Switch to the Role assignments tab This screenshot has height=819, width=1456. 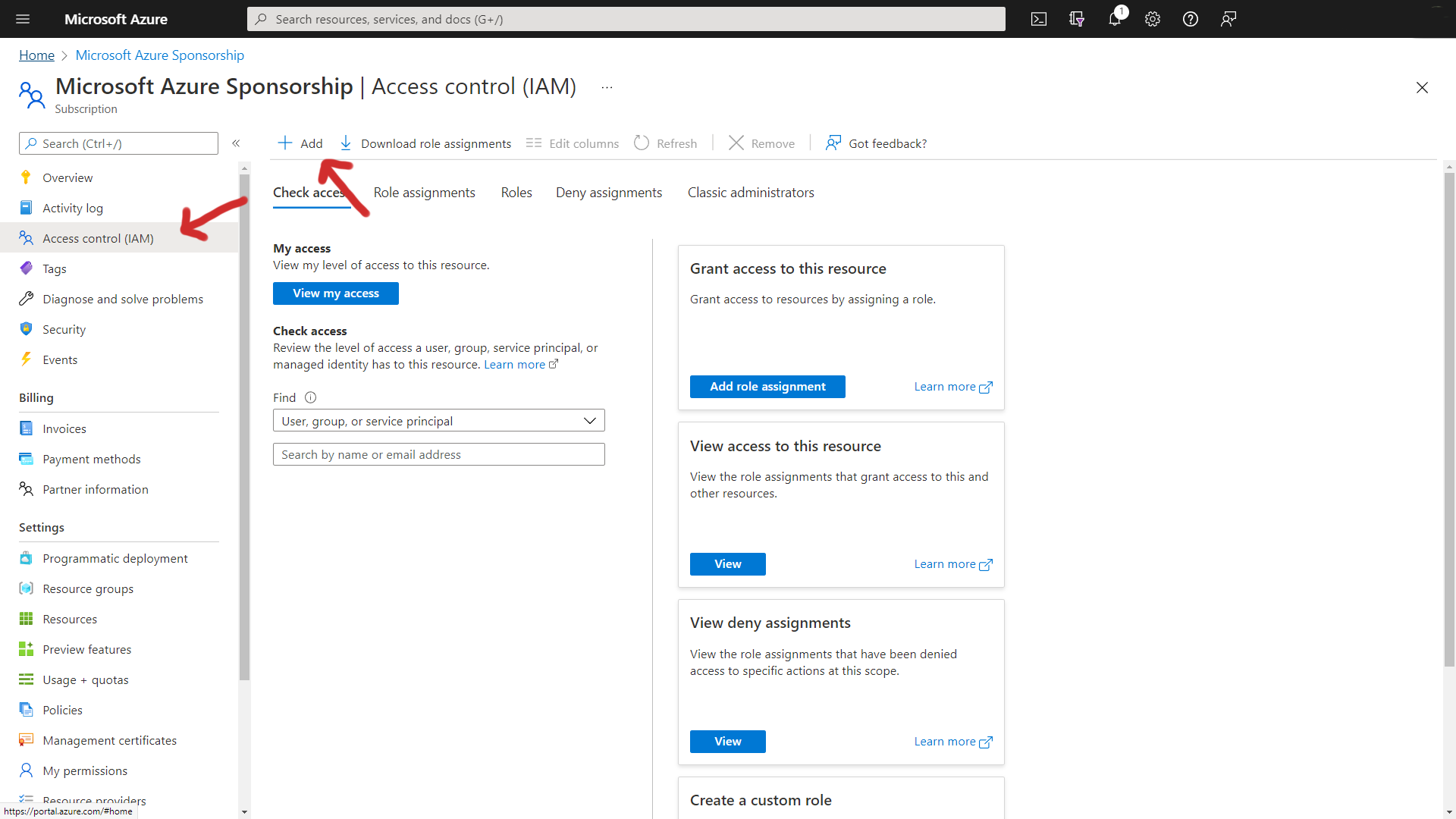point(424,193)
